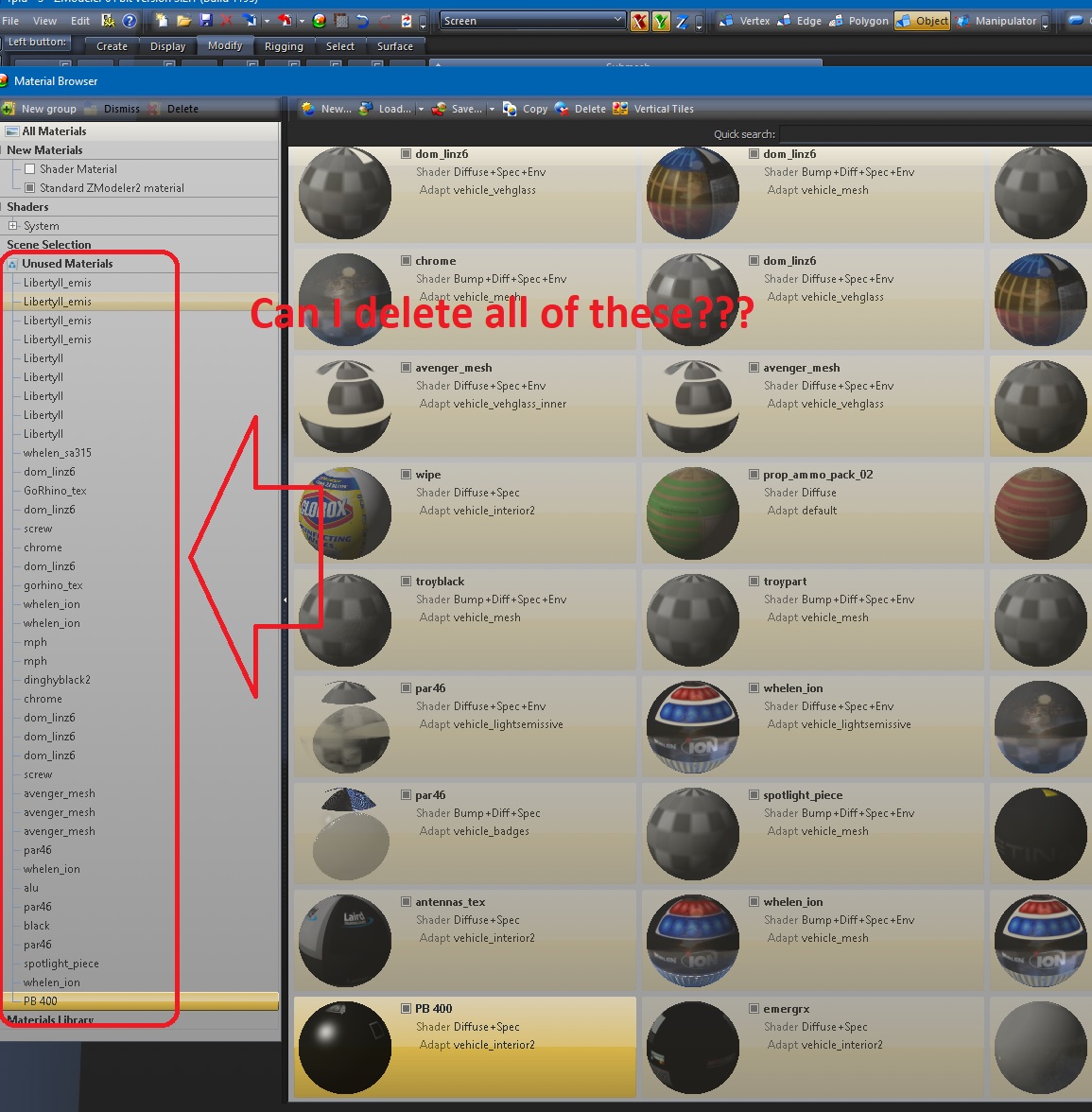
Task: Toggle checkbox next to wipe material
Action: pyautogui.click(x=406, y=475)
